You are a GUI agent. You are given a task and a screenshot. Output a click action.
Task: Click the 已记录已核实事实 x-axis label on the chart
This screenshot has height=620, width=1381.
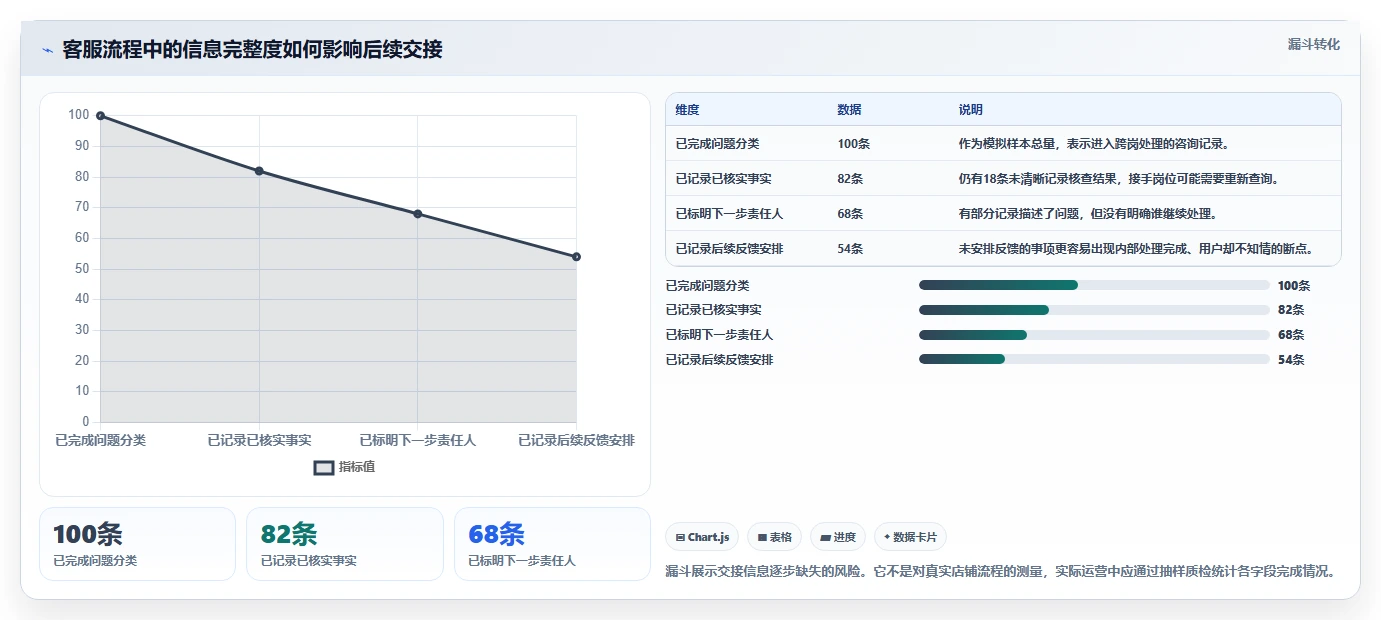tap(259, 440)
